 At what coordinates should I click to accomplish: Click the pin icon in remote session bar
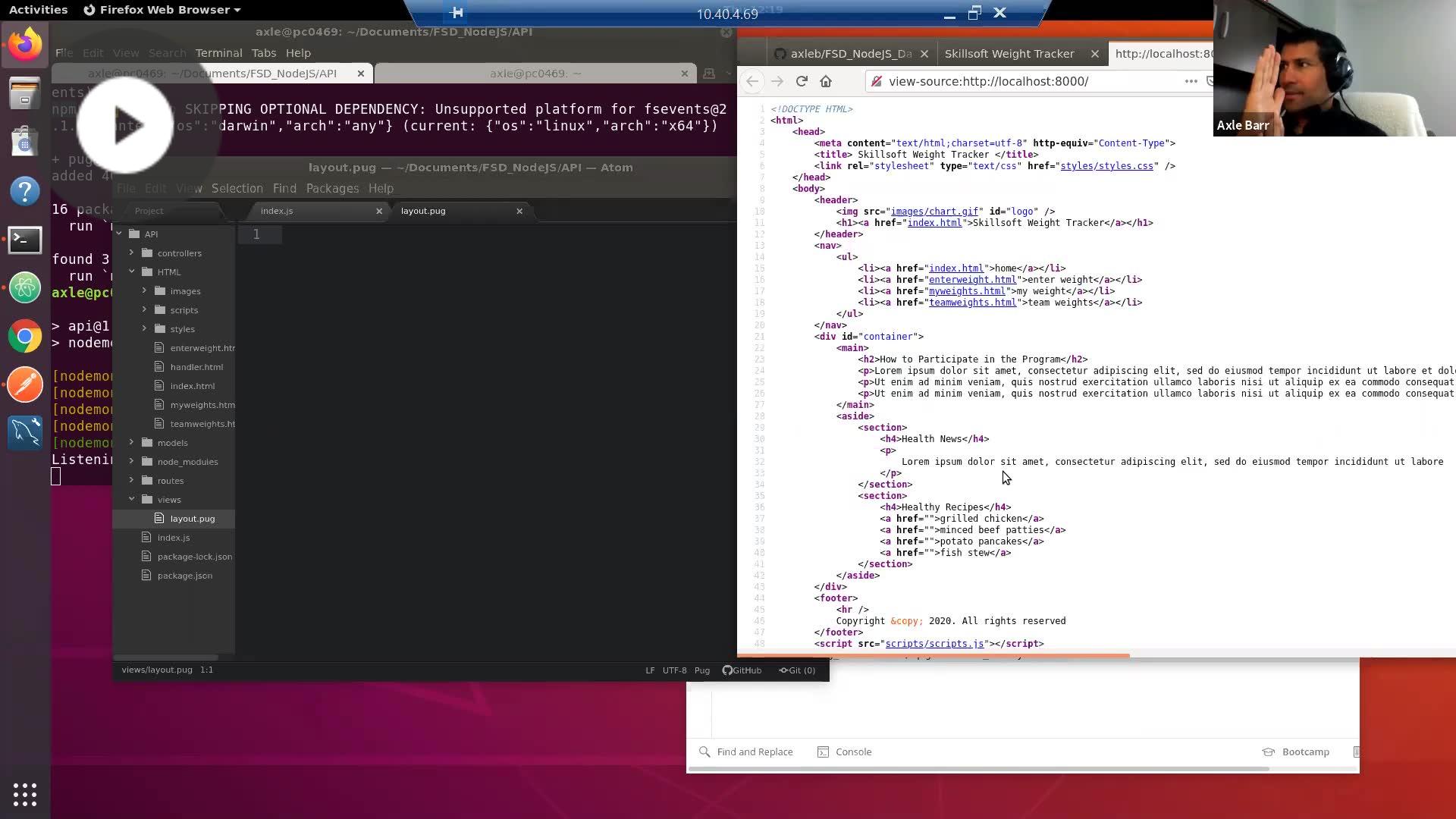457,13
